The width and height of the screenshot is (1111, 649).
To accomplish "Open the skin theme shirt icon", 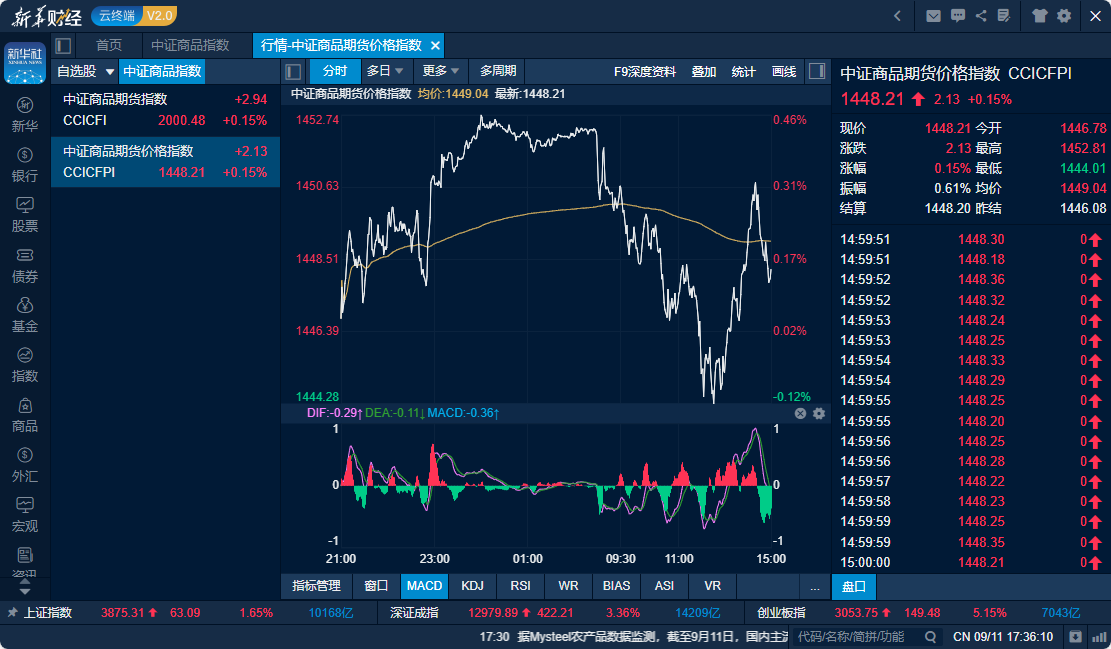I will [x=1040, y=16].
